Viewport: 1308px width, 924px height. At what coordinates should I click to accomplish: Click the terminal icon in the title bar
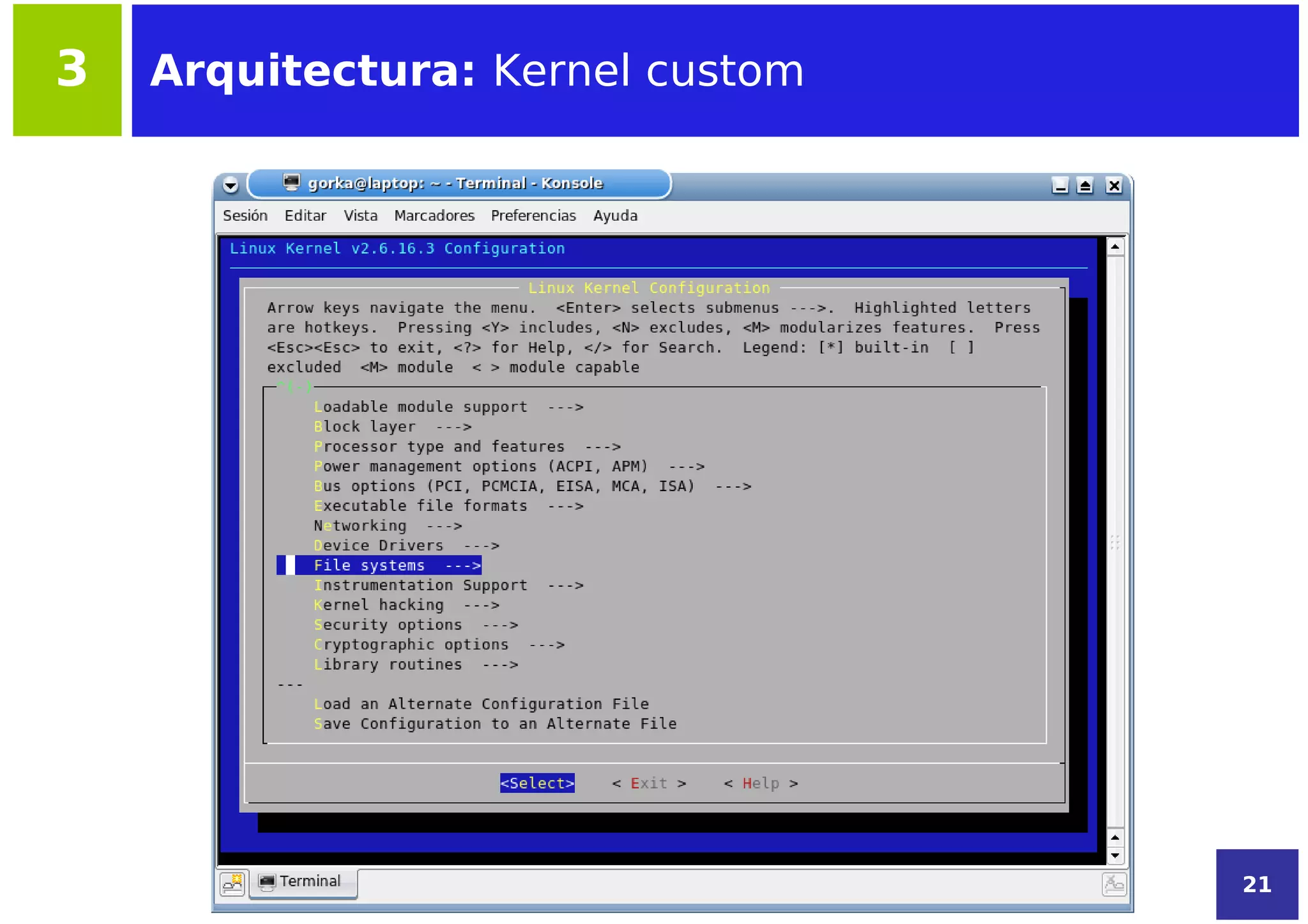[x=291, y=183]
